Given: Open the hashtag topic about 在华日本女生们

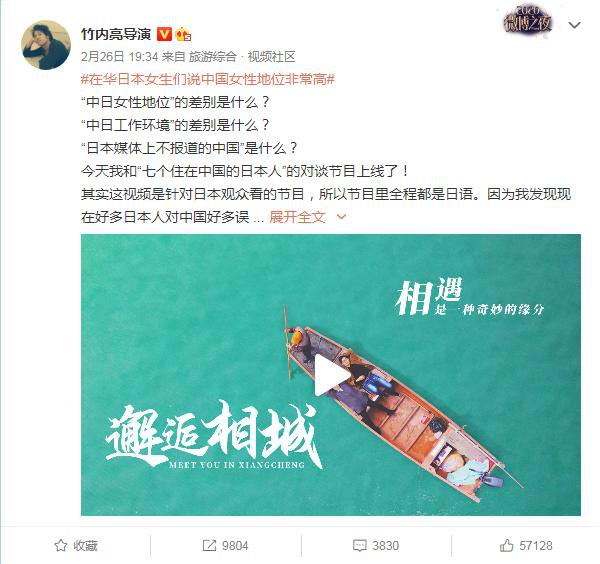Looking at the screenshot, I should [x=208, y=80].
